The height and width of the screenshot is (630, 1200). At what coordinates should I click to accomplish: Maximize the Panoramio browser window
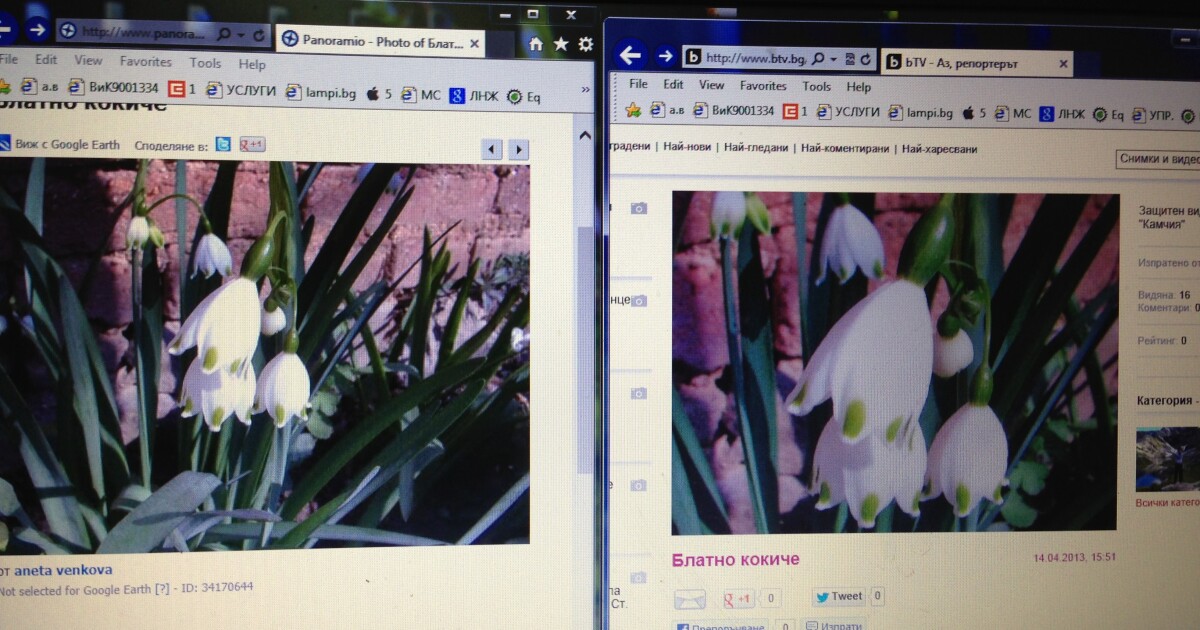(533, 13)
